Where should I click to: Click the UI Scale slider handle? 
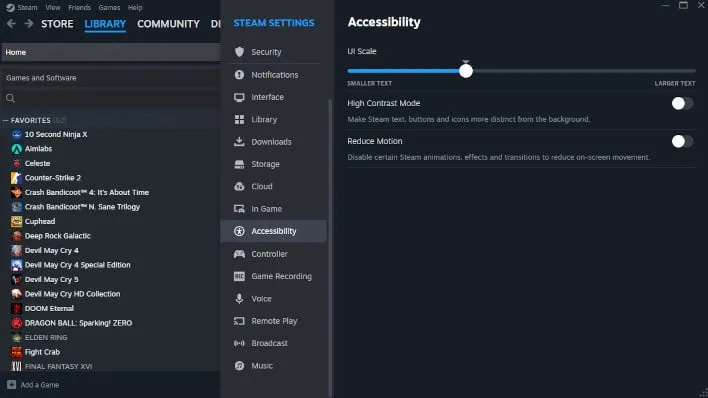(x=466, y=71)
